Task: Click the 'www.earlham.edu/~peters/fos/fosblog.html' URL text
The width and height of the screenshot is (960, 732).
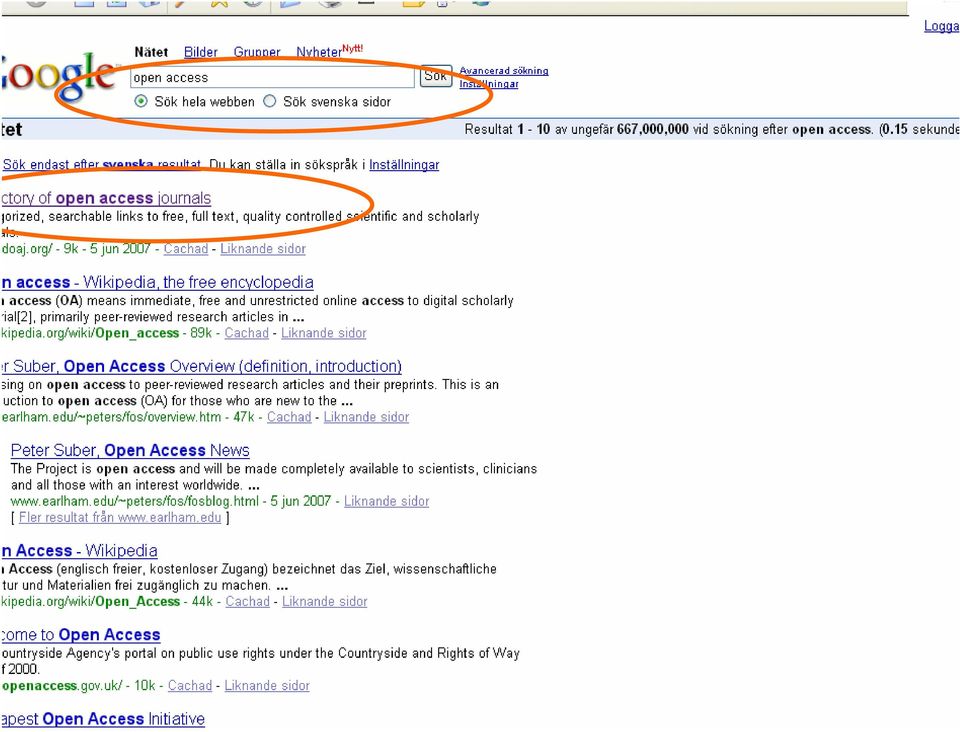Action: coord(135,501)
